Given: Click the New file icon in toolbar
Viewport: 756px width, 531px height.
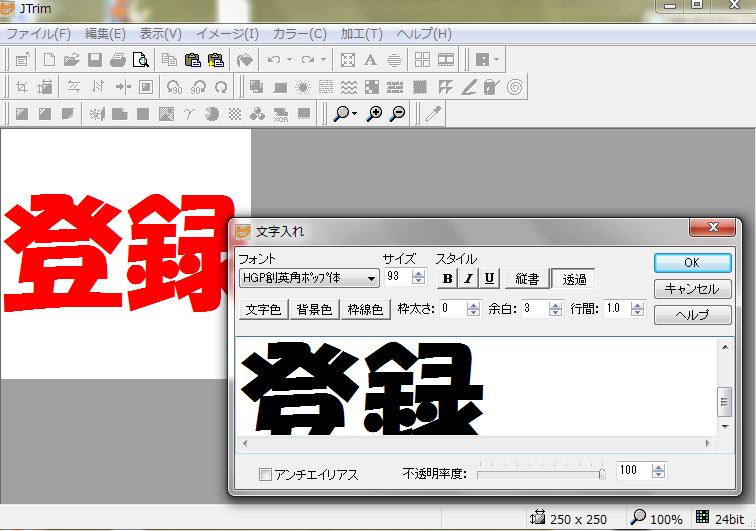Looking at the screenshot, I should 49,60.
